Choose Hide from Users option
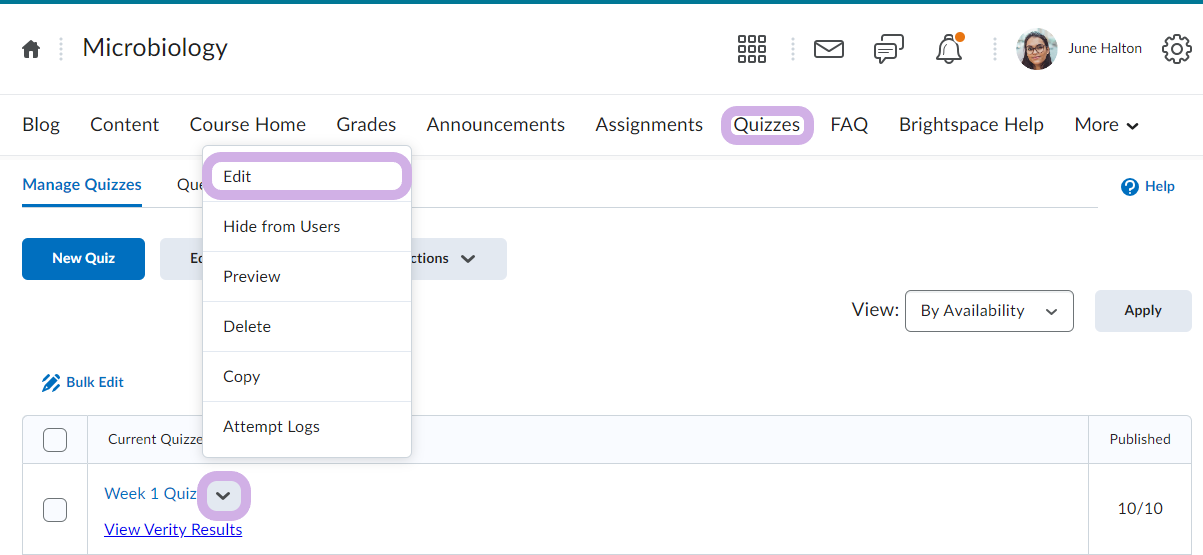This screenshot has height=555, width=1203. pyautogui.click(x=281, y=227)
